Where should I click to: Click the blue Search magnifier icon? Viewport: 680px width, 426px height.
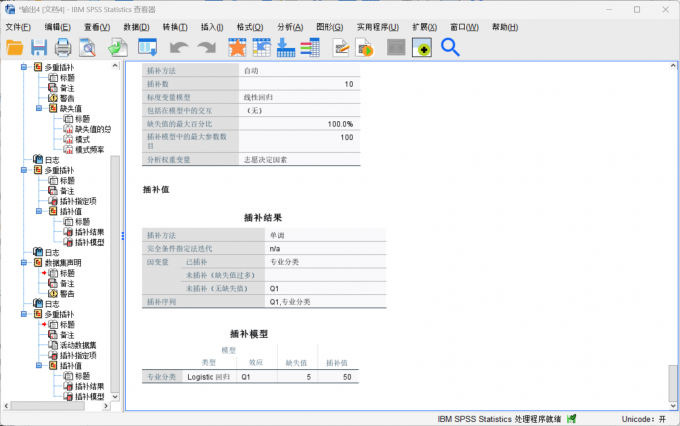click(450, 47)
